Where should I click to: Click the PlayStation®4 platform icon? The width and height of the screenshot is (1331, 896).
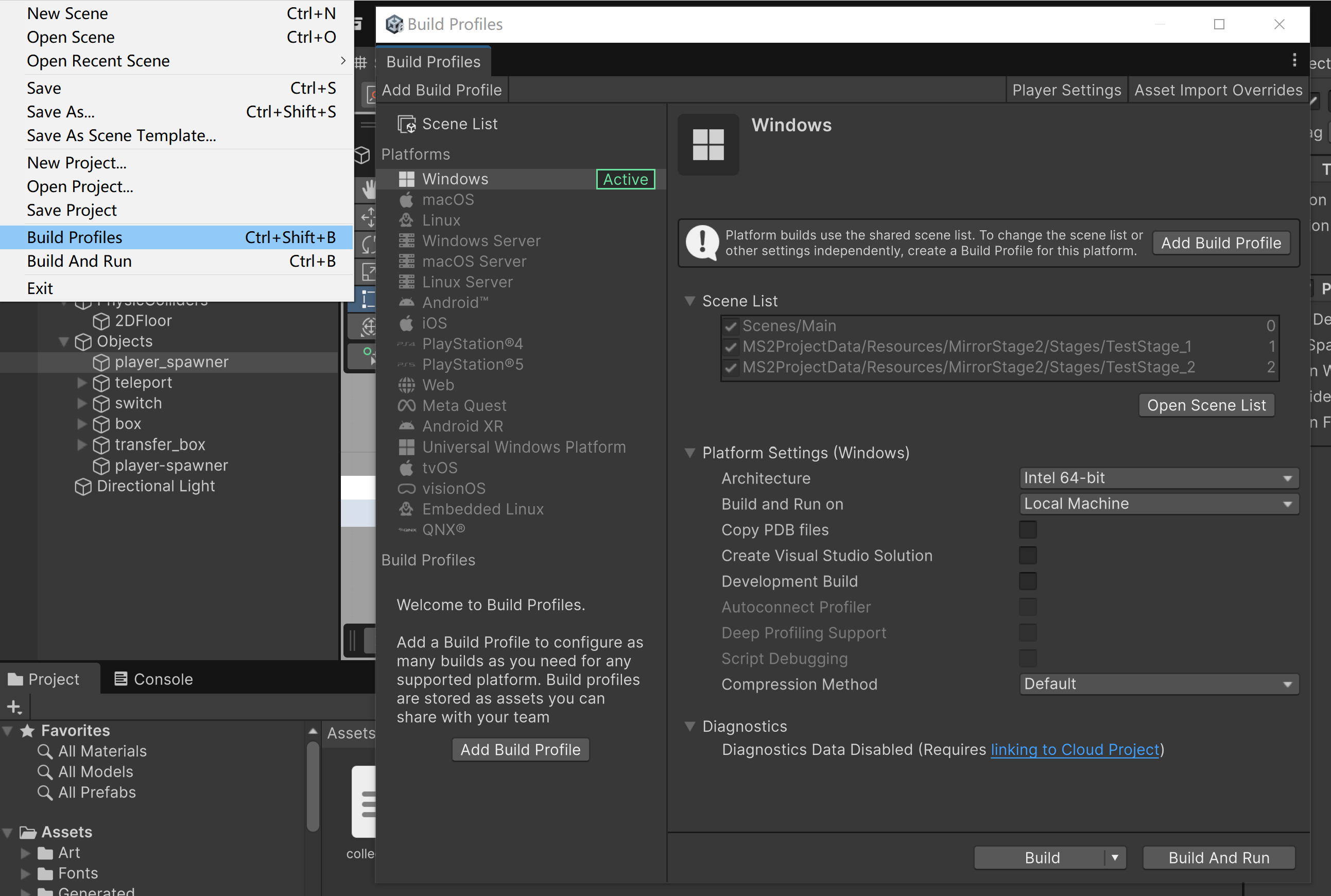[x=406, y=343]
